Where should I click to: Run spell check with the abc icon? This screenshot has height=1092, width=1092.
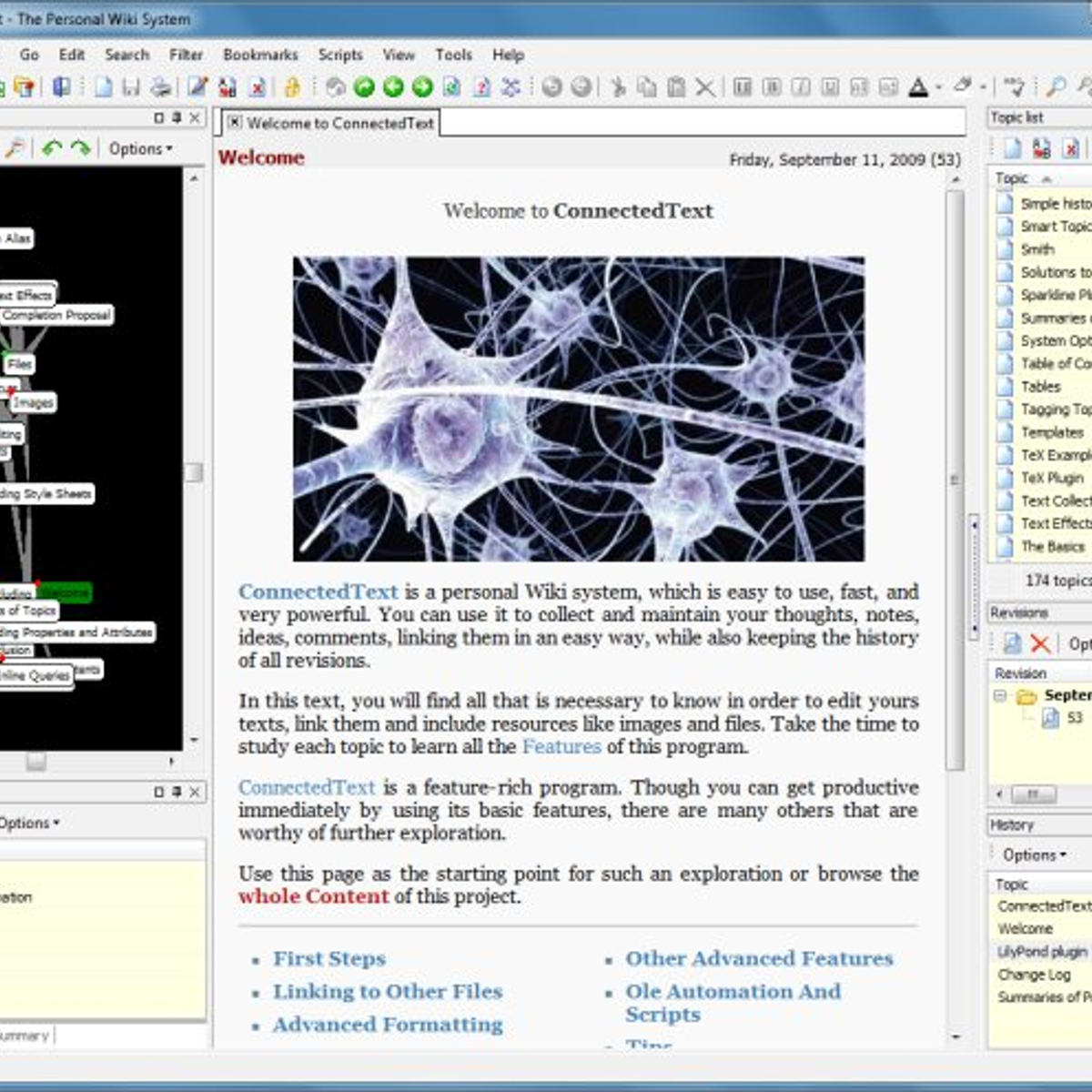tap(1014, 86)
